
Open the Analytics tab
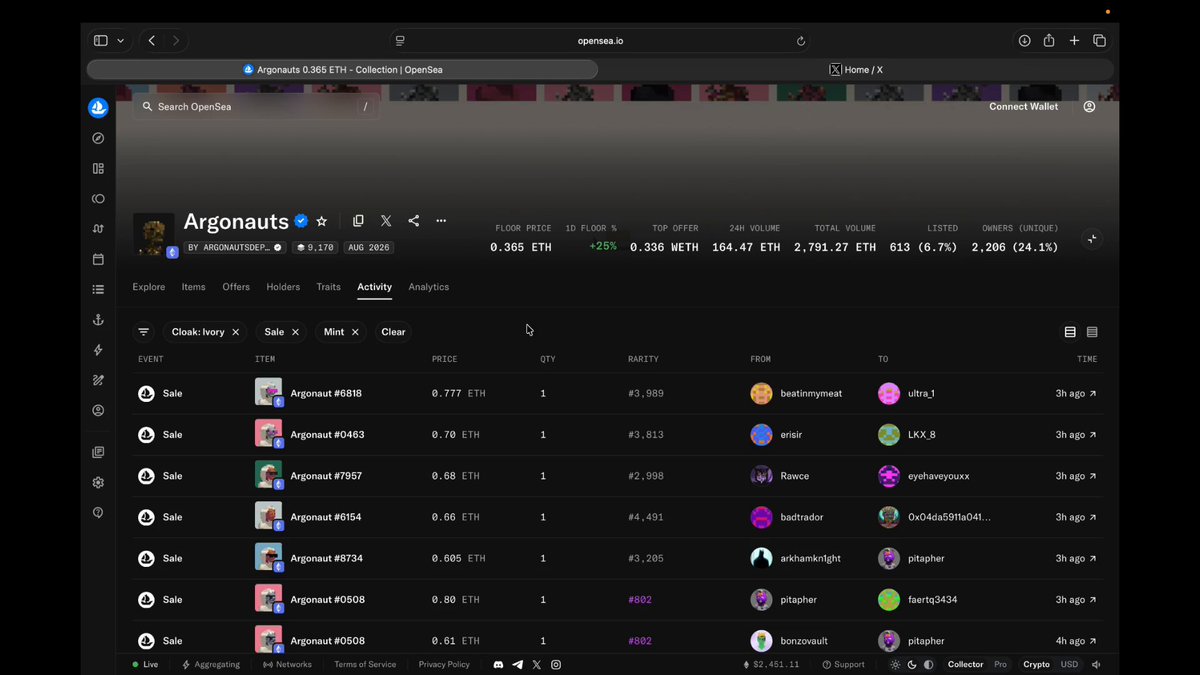[429, 287]
